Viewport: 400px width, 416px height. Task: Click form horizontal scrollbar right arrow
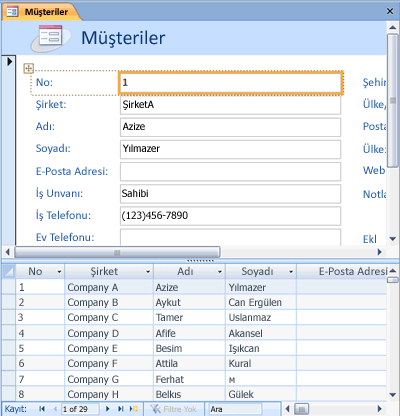[379, 252]
